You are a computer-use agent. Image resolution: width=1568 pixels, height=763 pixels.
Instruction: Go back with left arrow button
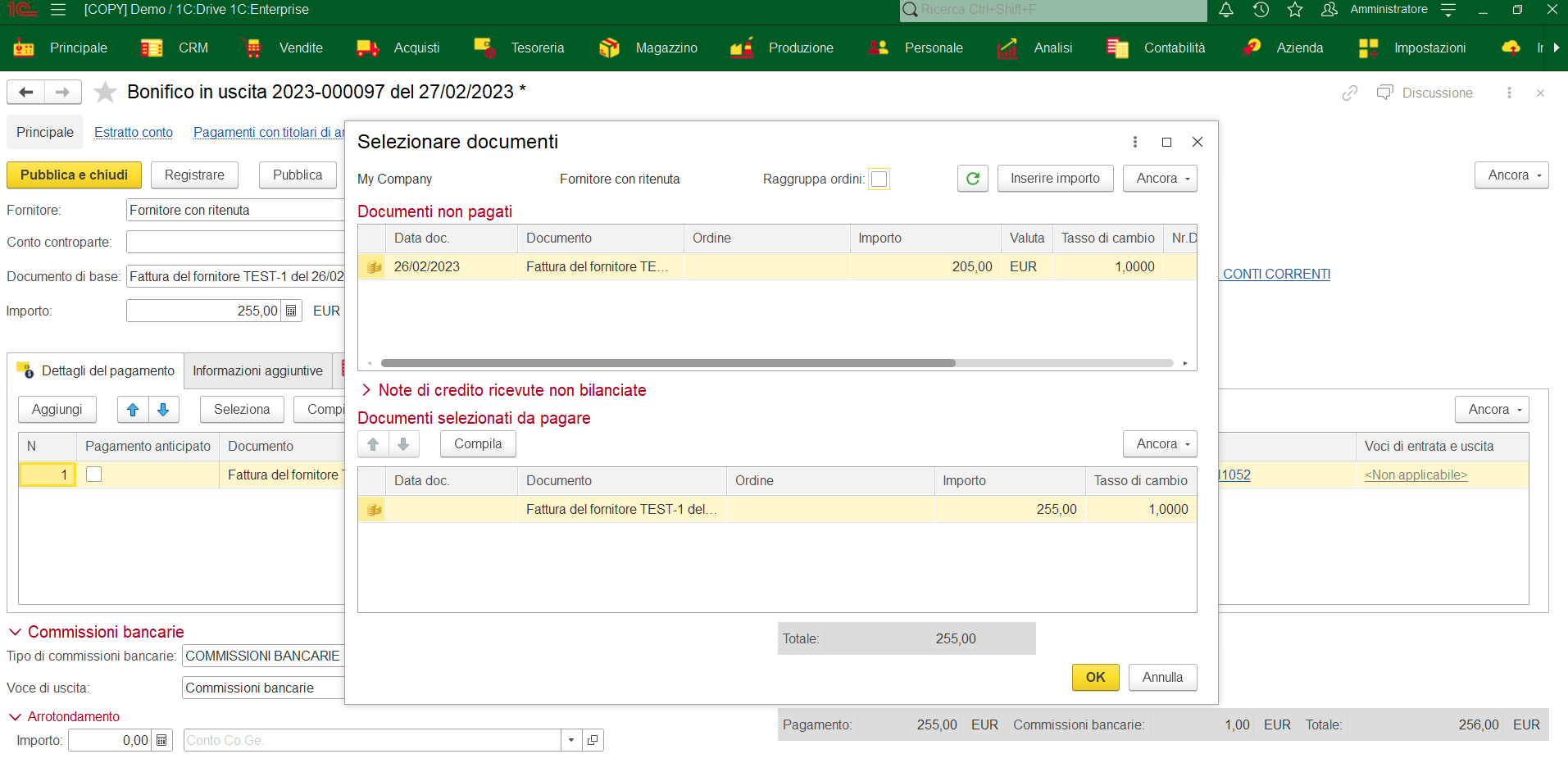26,92
